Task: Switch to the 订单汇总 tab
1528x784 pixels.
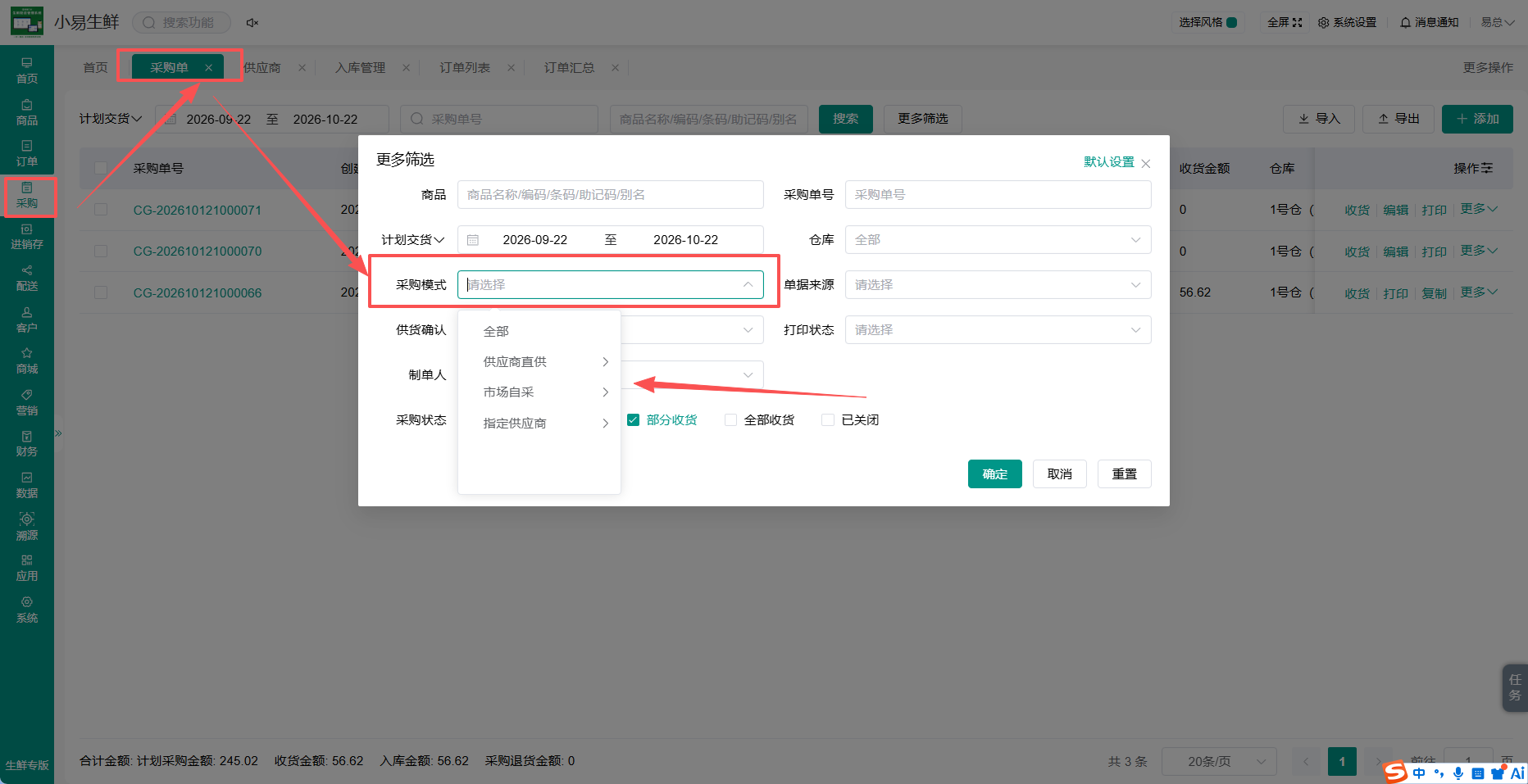Action: coord(569,68)
